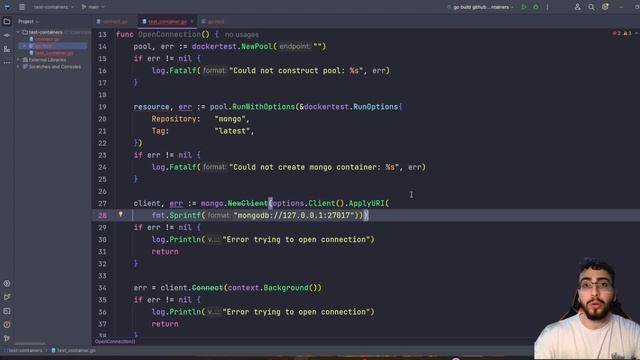This screenshot has width=640, height=360.
Task: Click deprecated NewClient call on line 27
Action: (x=247, y=203)
